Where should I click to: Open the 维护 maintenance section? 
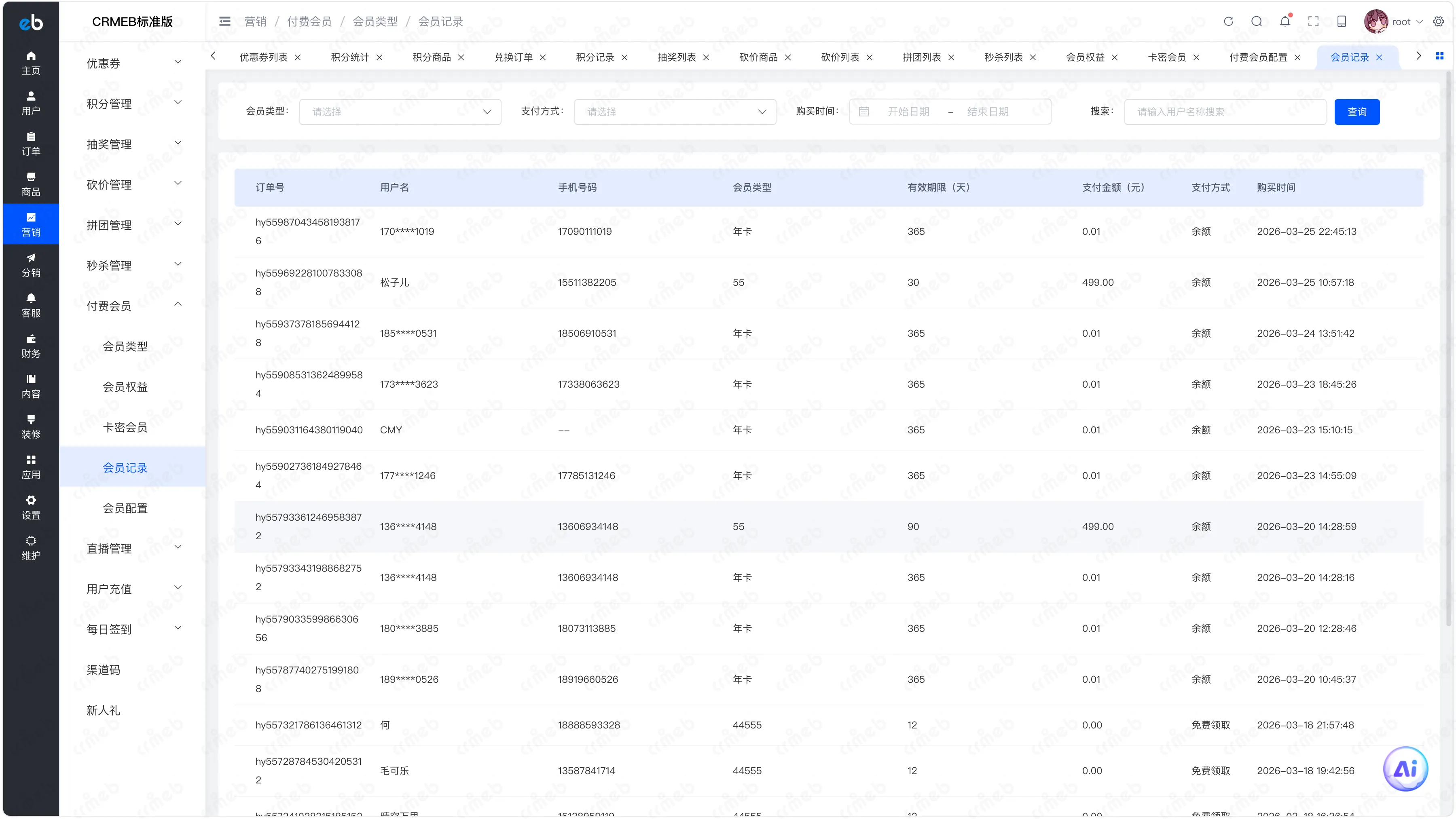[31, 547]
